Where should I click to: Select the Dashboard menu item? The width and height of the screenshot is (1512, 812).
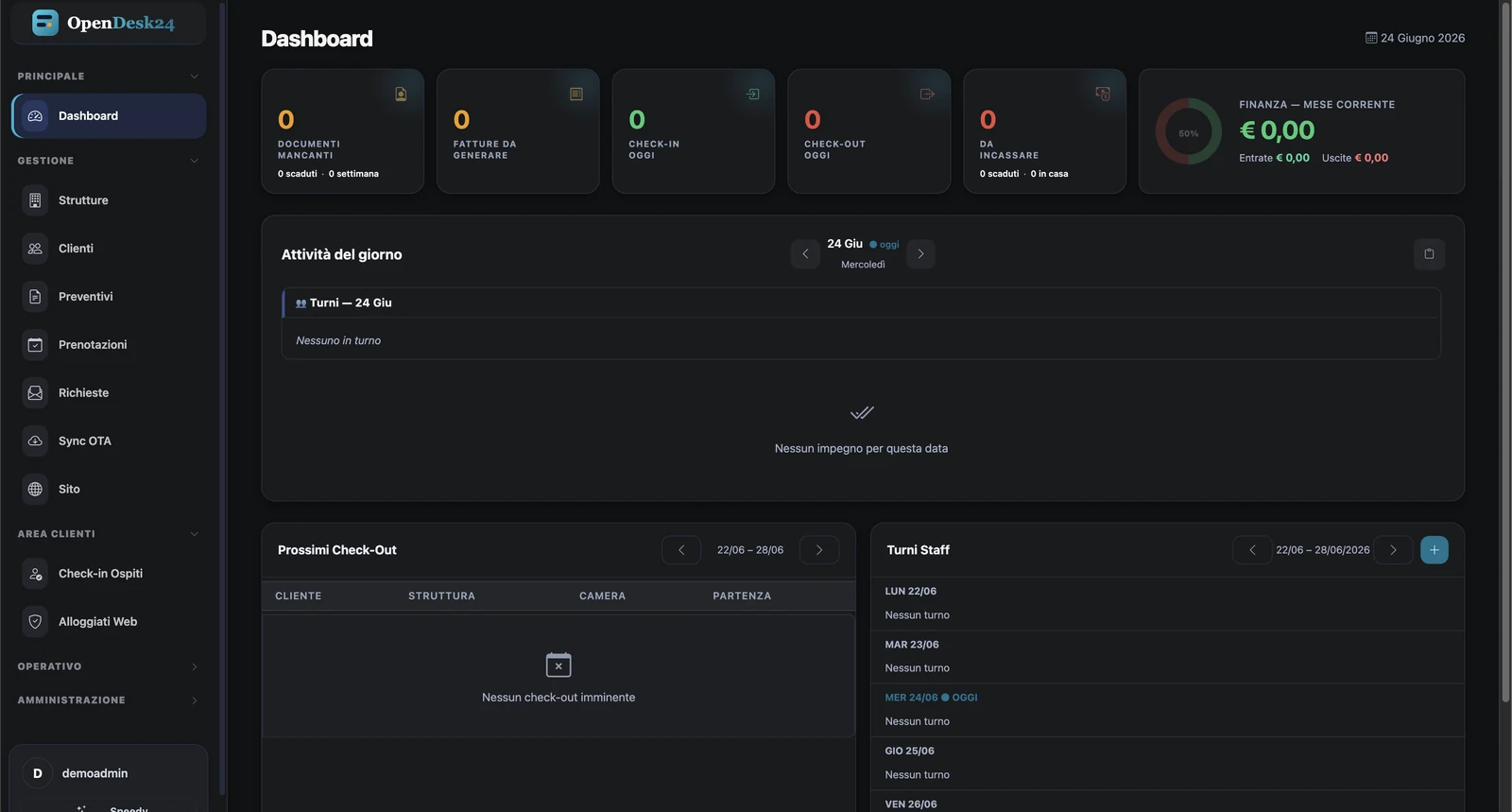click(109, 116)
